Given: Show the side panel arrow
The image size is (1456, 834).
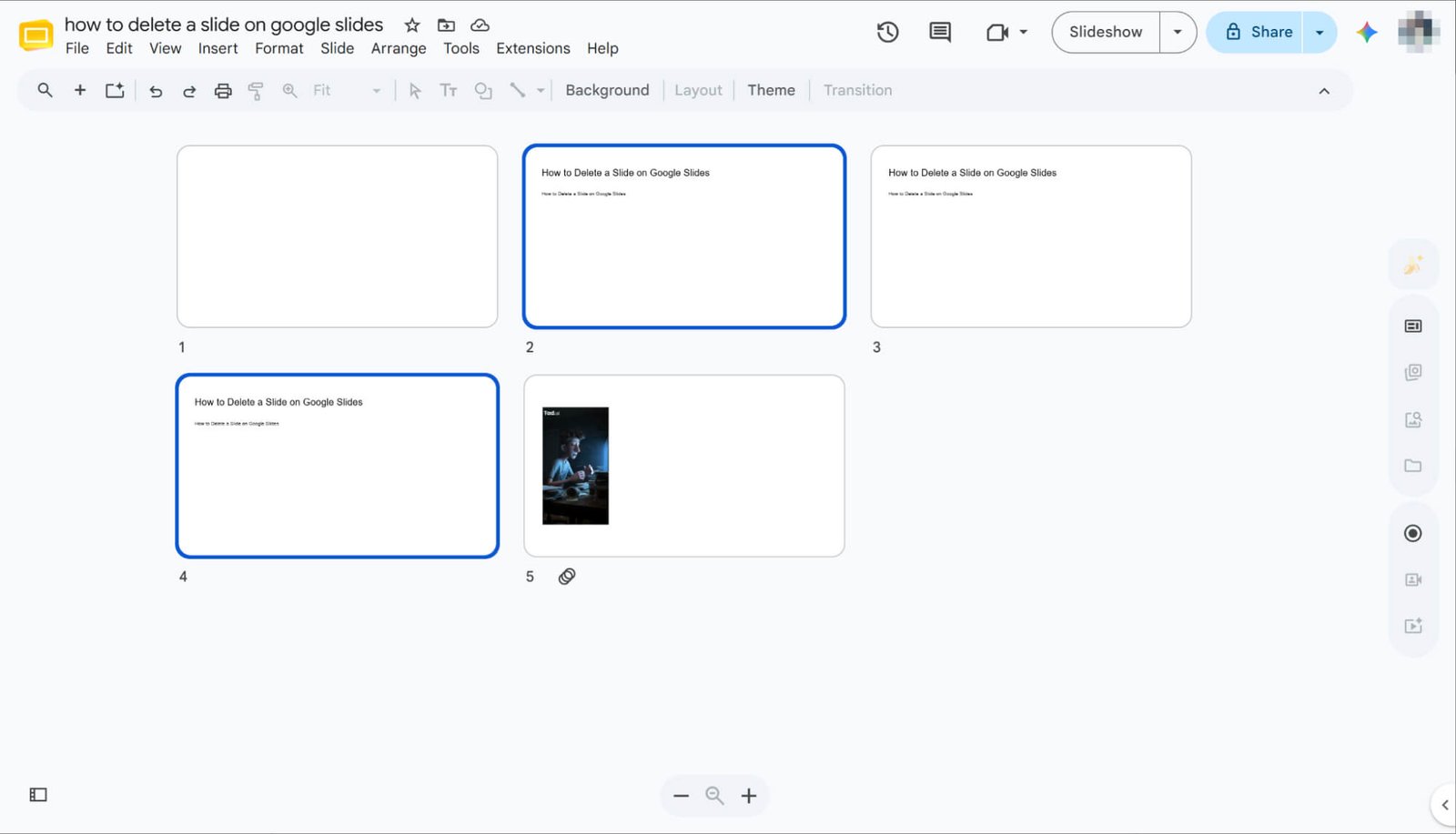Looking at the screenshot, I should tap(1444, 805).
